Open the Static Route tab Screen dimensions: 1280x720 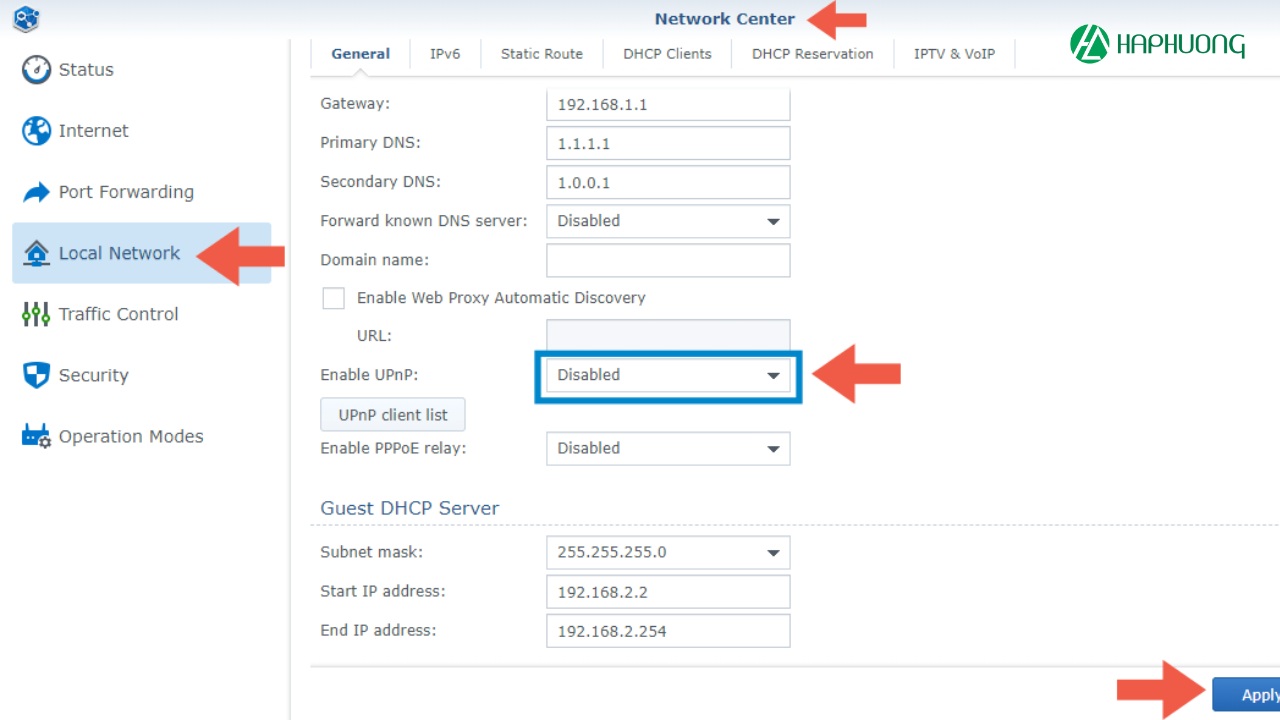point(541,54)
